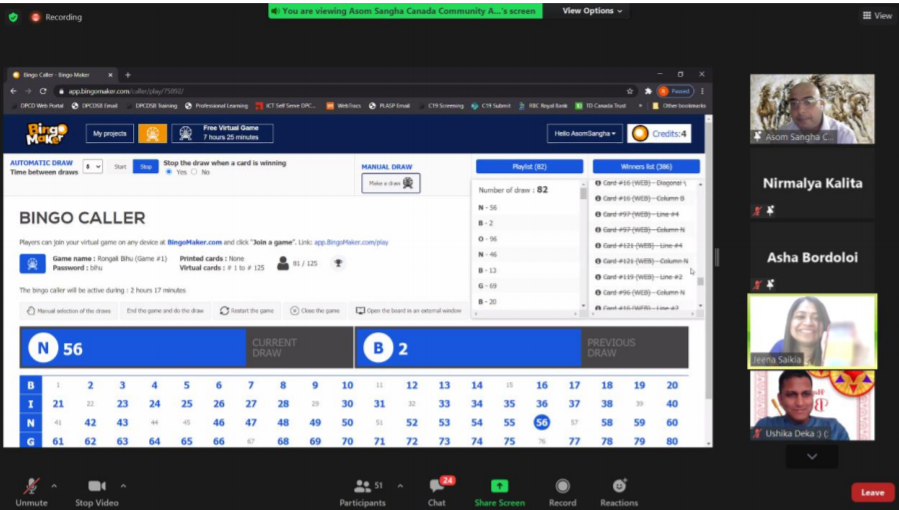
Task: Open a new browser tab
Action: tap(128, 75)
